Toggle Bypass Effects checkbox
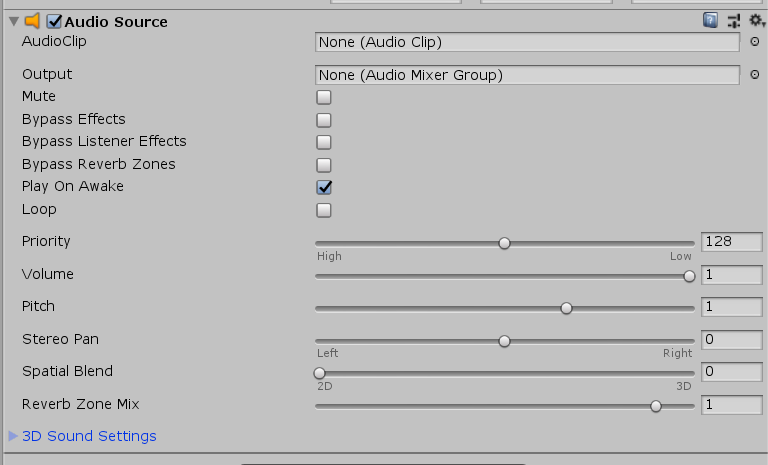This screenshot has width=768, height=465. (x=324, y=120)
